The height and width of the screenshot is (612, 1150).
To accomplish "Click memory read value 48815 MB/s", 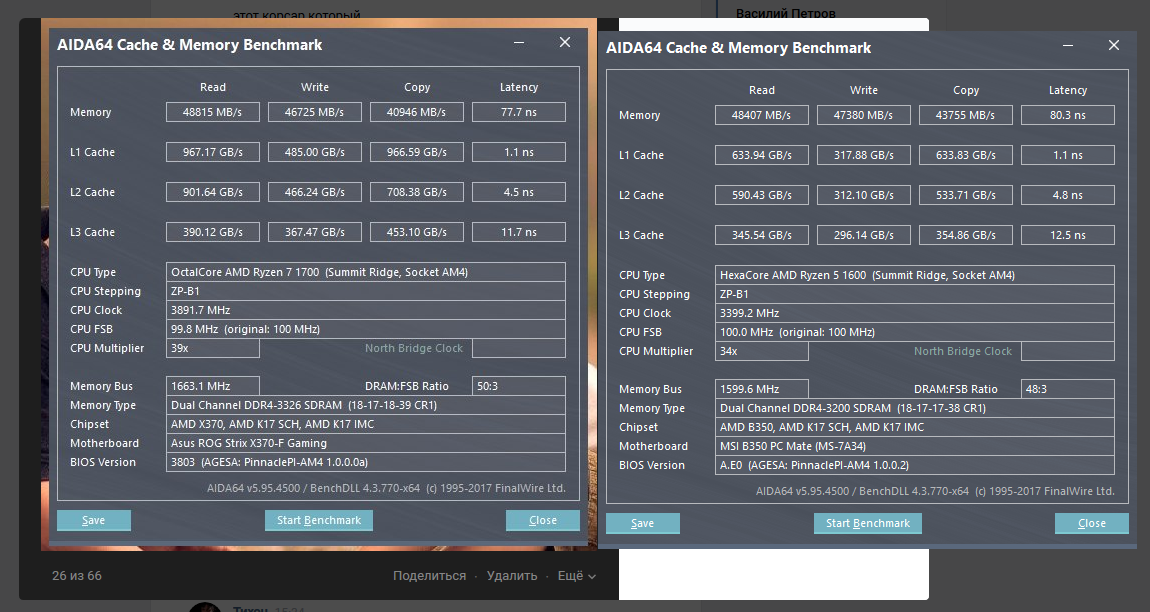I will pos(213,112).
